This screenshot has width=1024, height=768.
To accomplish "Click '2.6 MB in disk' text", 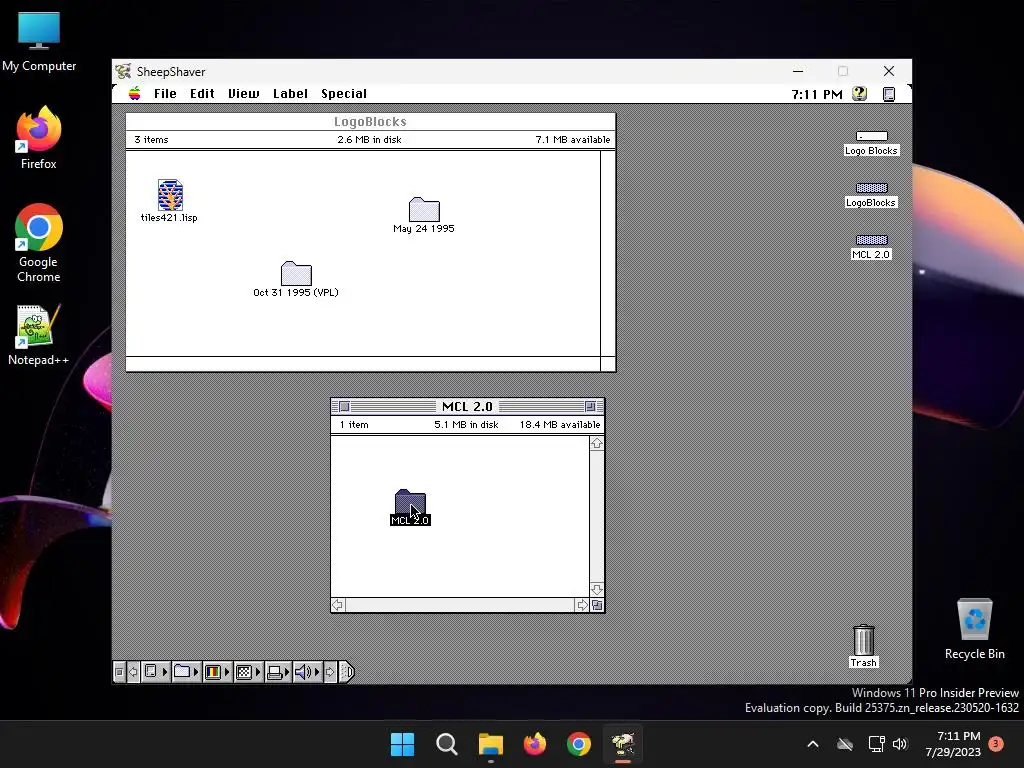I will coord(370,139).
